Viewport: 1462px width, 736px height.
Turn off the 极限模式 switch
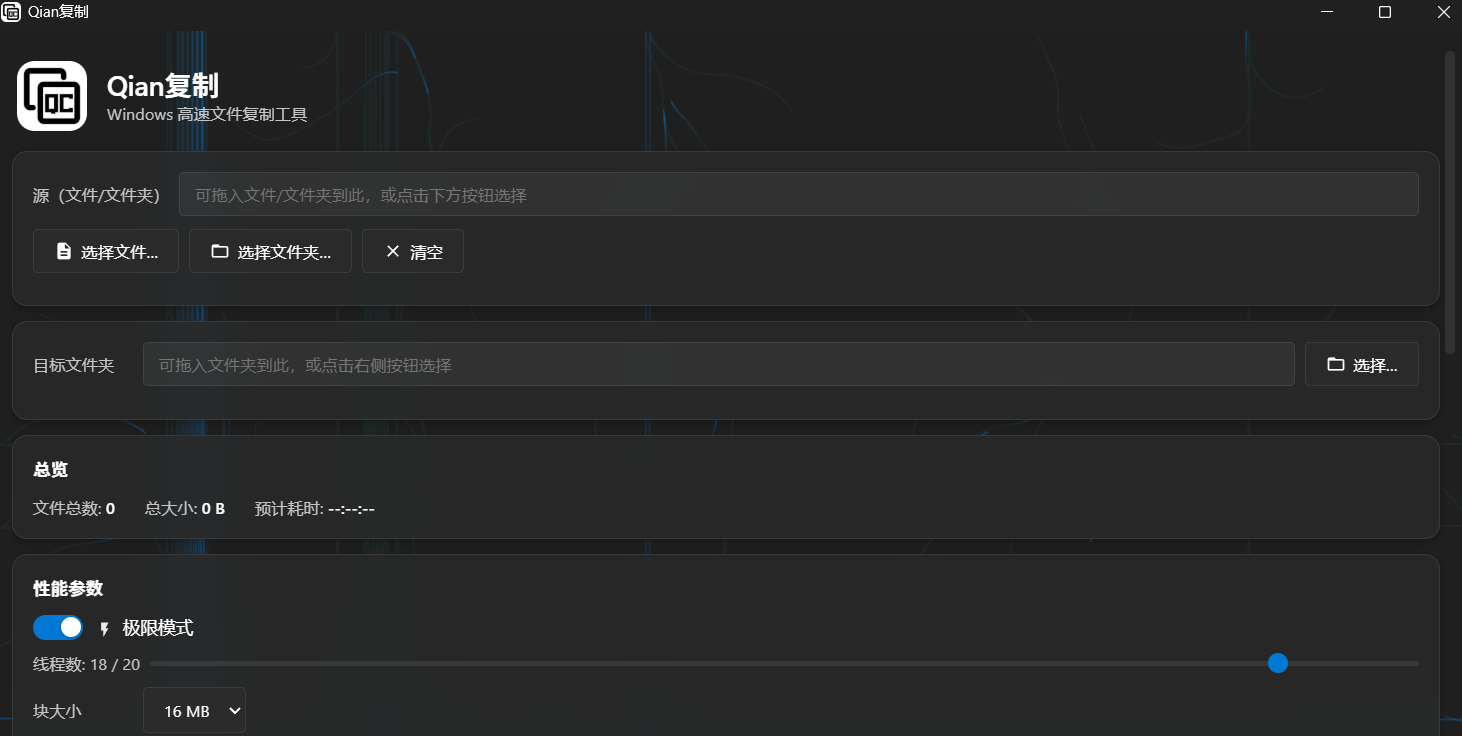click(58, 627)
